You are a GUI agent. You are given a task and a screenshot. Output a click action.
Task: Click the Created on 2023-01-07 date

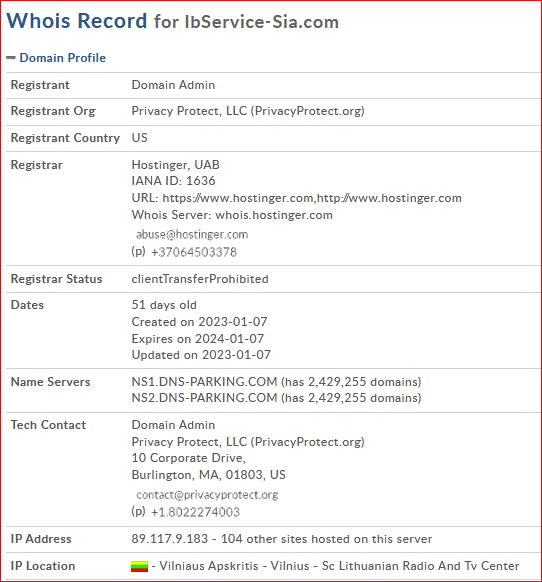pos(199,322)
